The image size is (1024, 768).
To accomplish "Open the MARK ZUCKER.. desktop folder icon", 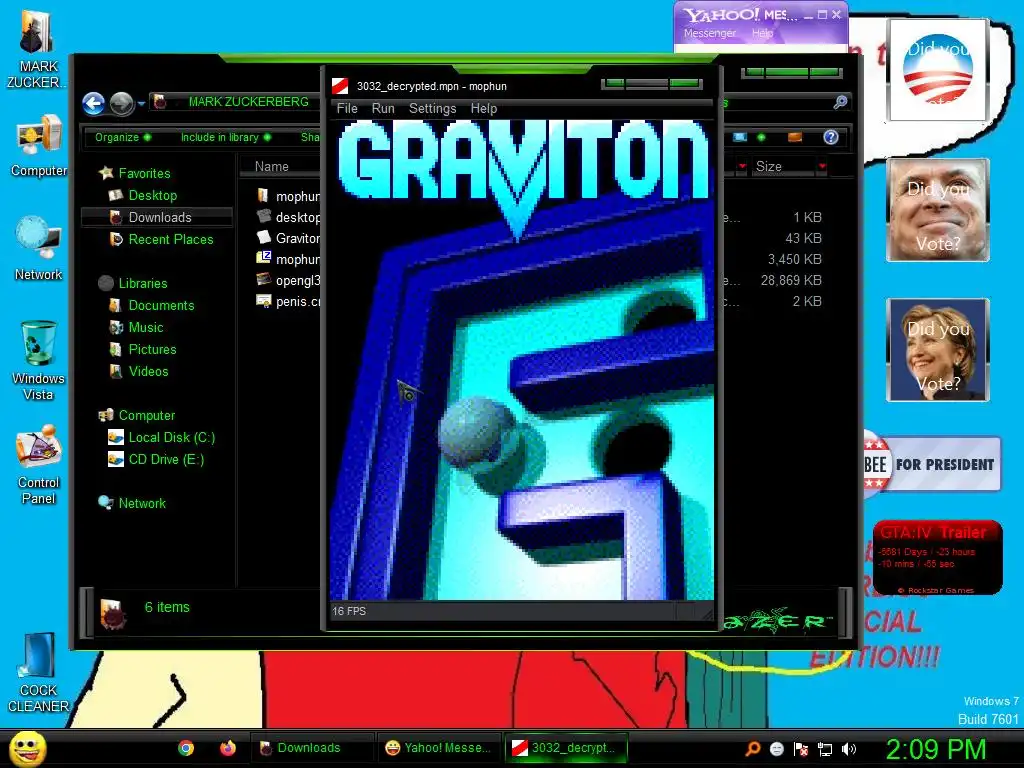I will tap(37, 48).
